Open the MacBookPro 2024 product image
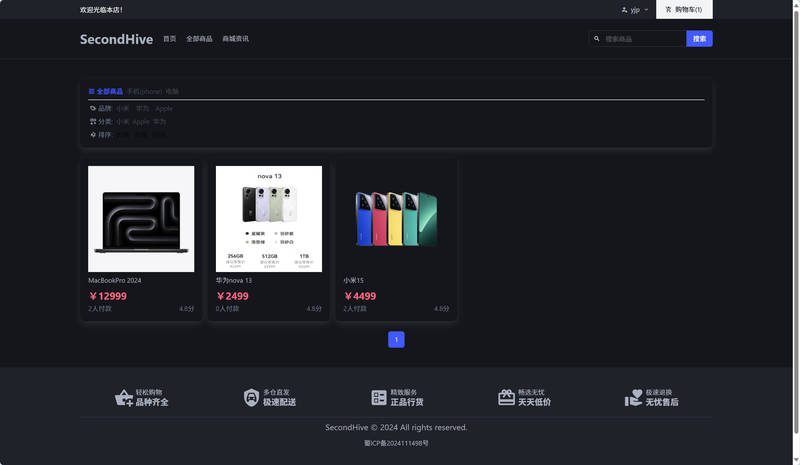 [x=141, y=218]
